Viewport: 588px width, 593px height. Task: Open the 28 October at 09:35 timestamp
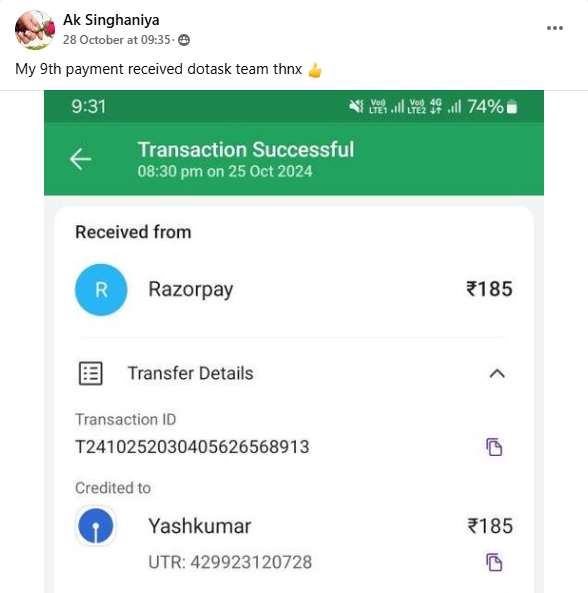[116, 40]
